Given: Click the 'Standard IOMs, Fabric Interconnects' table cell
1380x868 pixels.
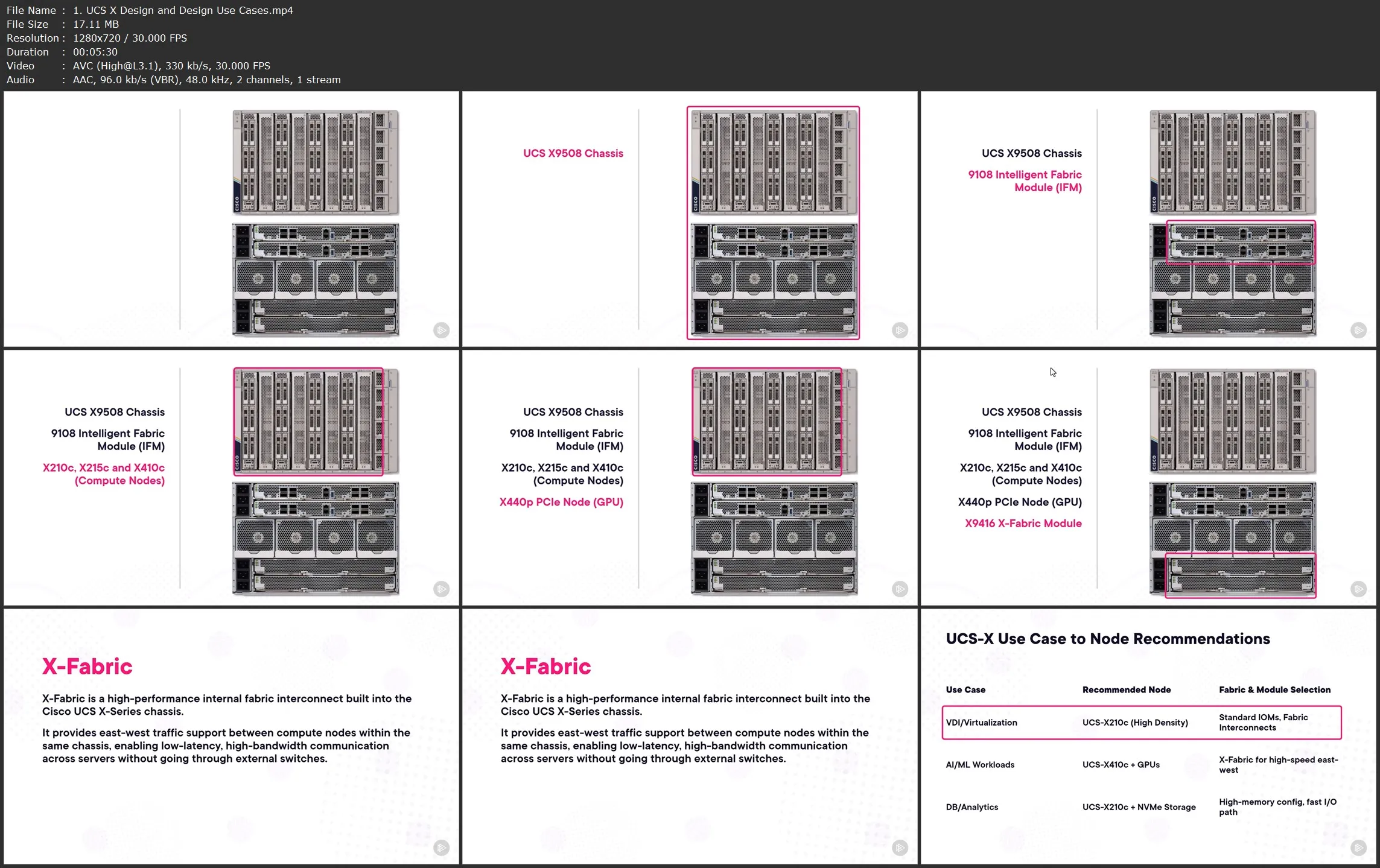Looking at the screenshot, I should [x=1263, y=723].
